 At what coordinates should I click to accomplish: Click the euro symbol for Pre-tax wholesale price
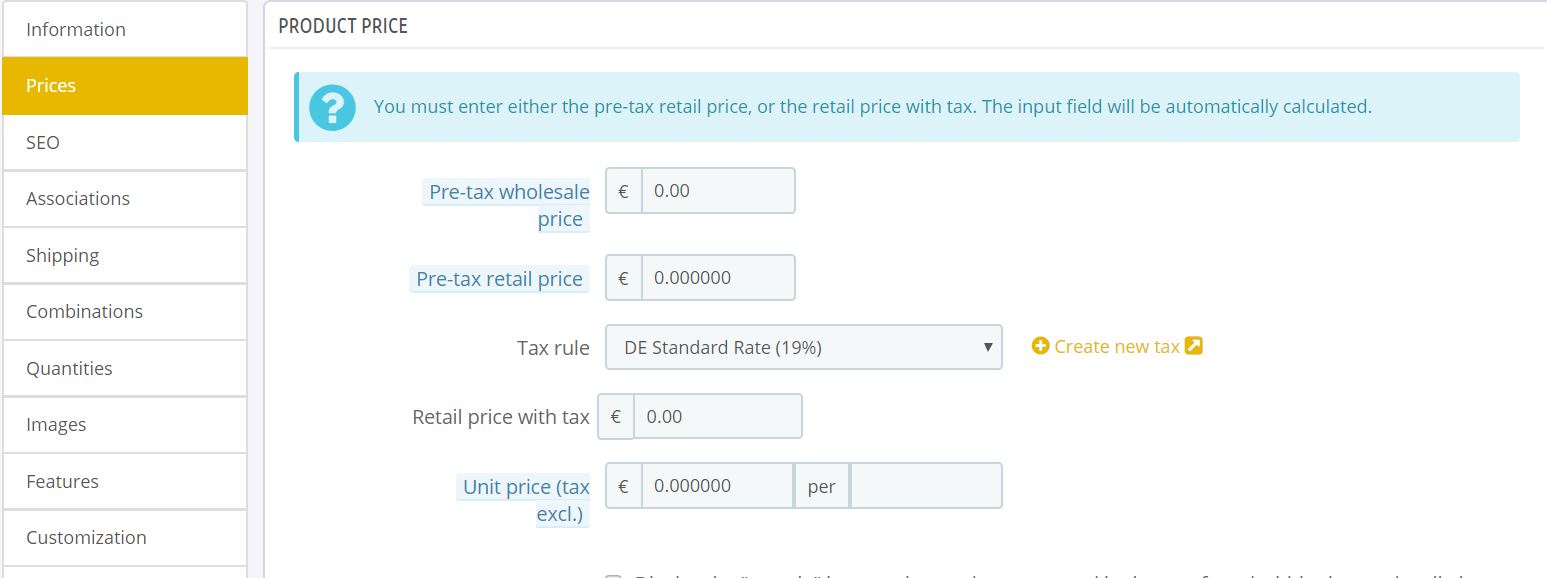click(624, 190)
